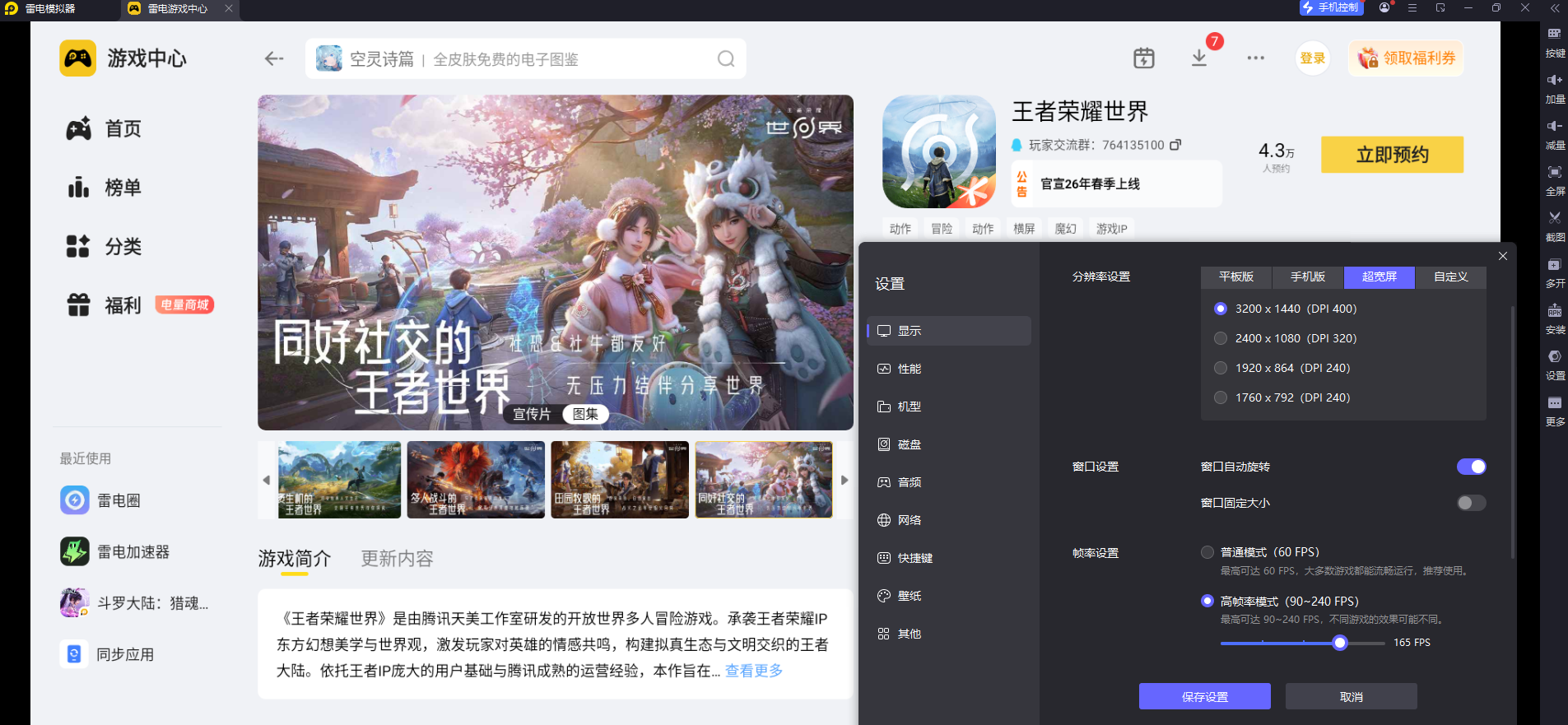Open the 更新内容 tab
This screenshot has height=725, width=1568.
[398, 559]
